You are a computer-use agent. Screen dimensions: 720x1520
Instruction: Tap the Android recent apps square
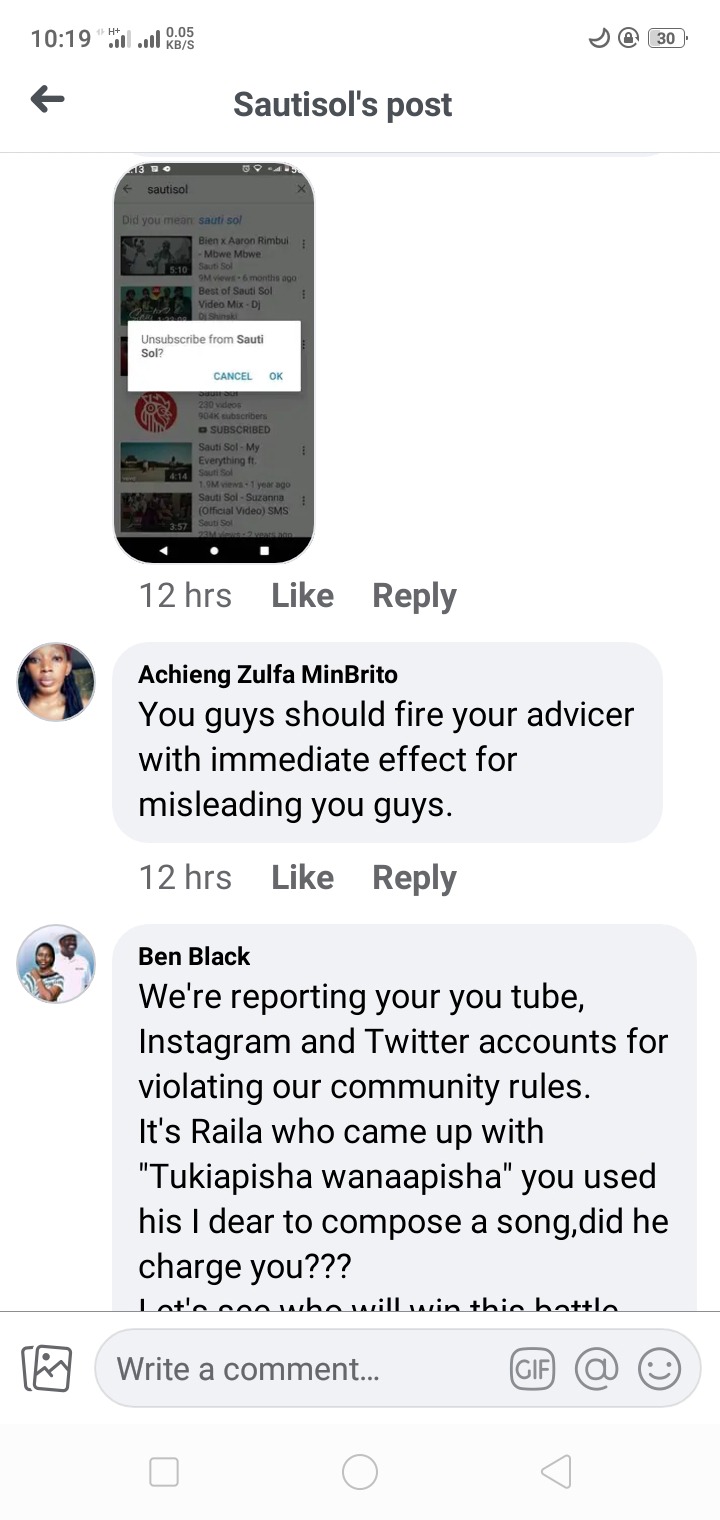click(x=164, y=1472)
